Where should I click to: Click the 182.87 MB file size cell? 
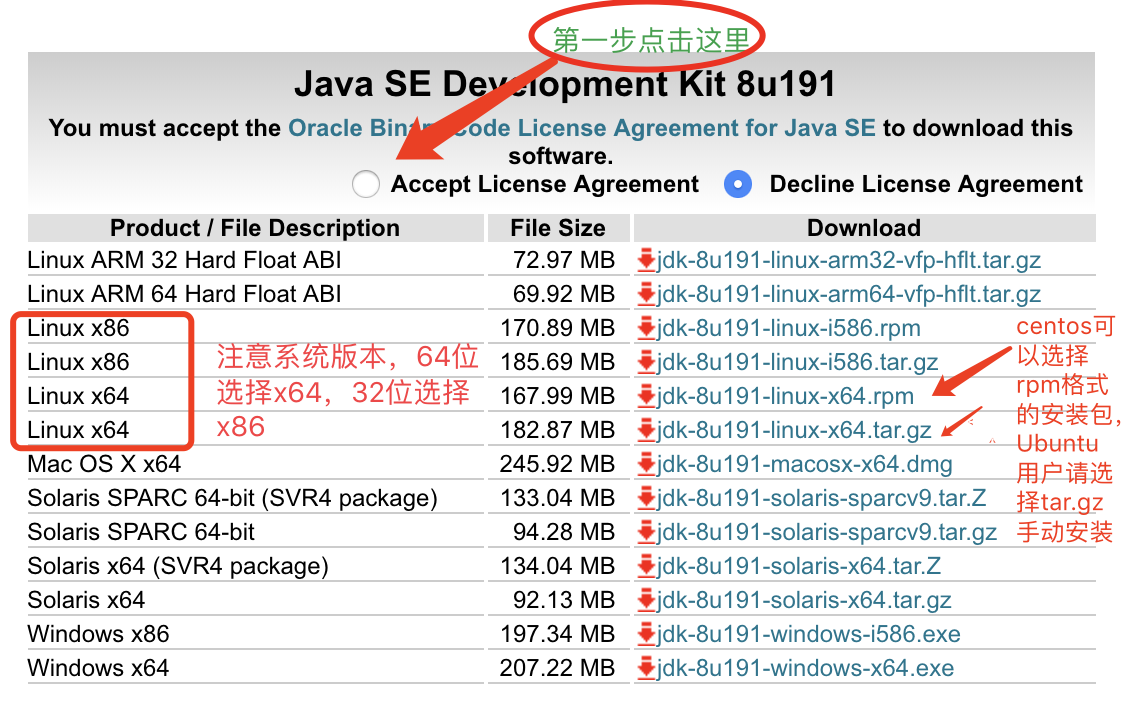point(558,429)
